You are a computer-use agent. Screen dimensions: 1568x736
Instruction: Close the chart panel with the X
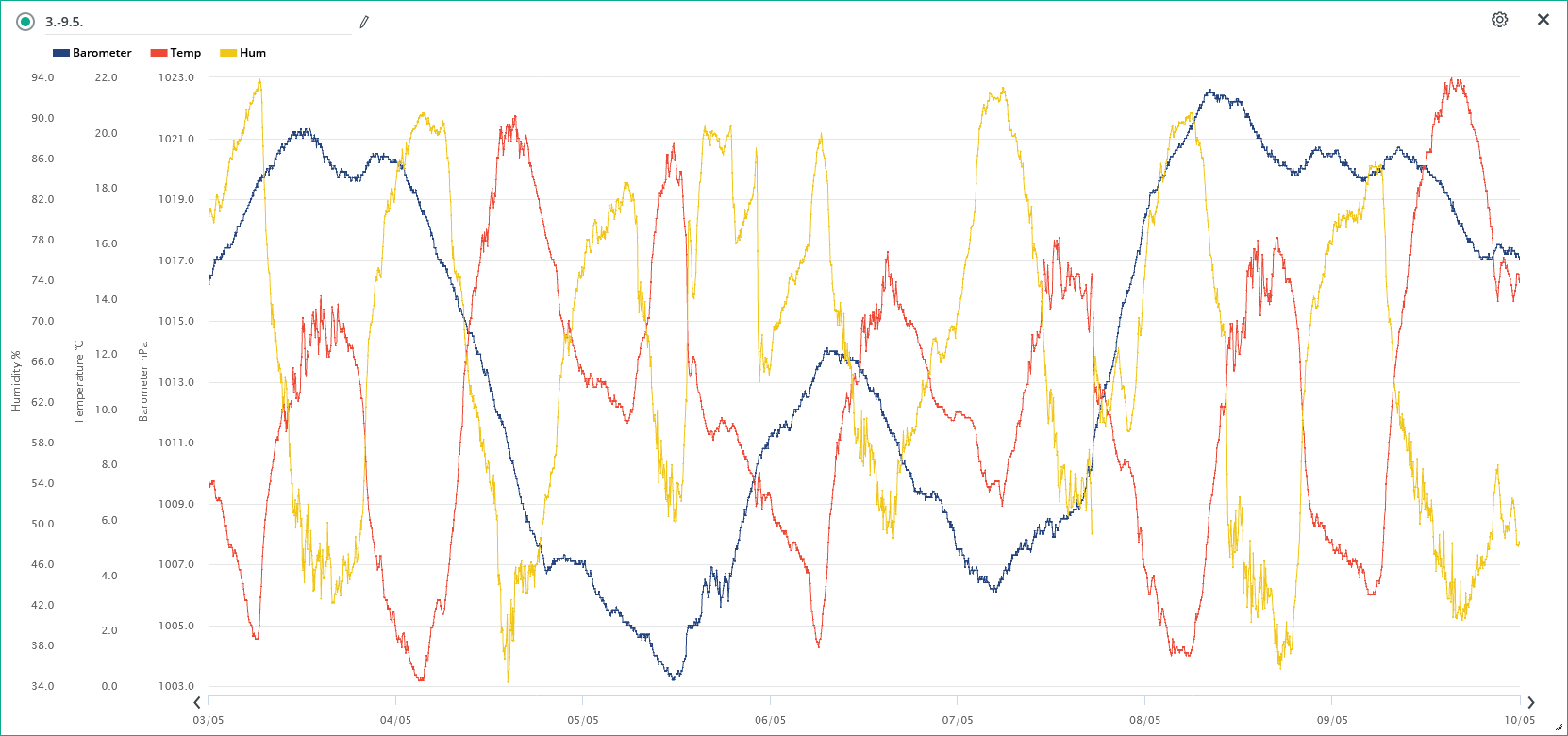click(1543, 20)
